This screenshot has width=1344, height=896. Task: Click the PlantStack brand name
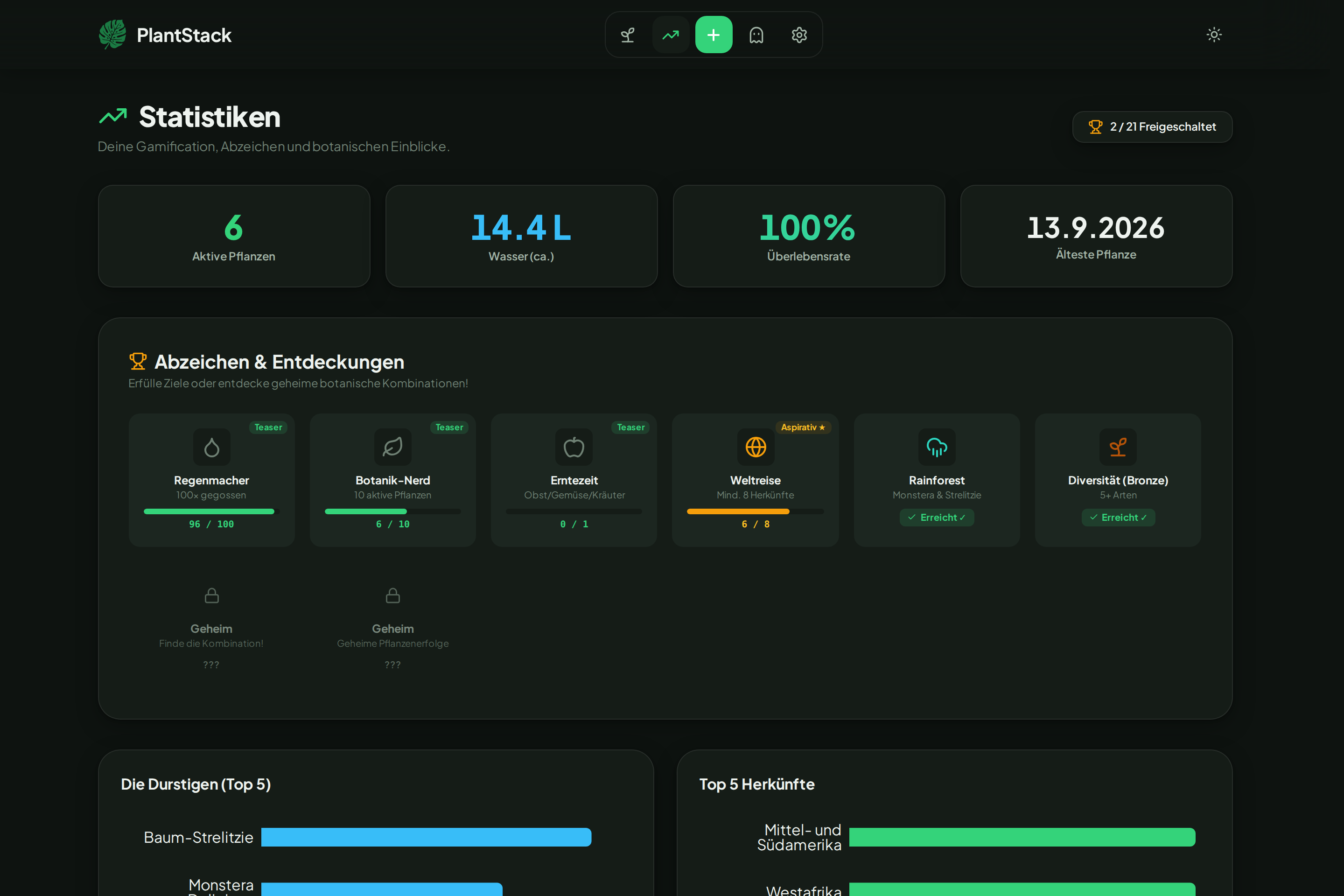(x=184, y=35)
